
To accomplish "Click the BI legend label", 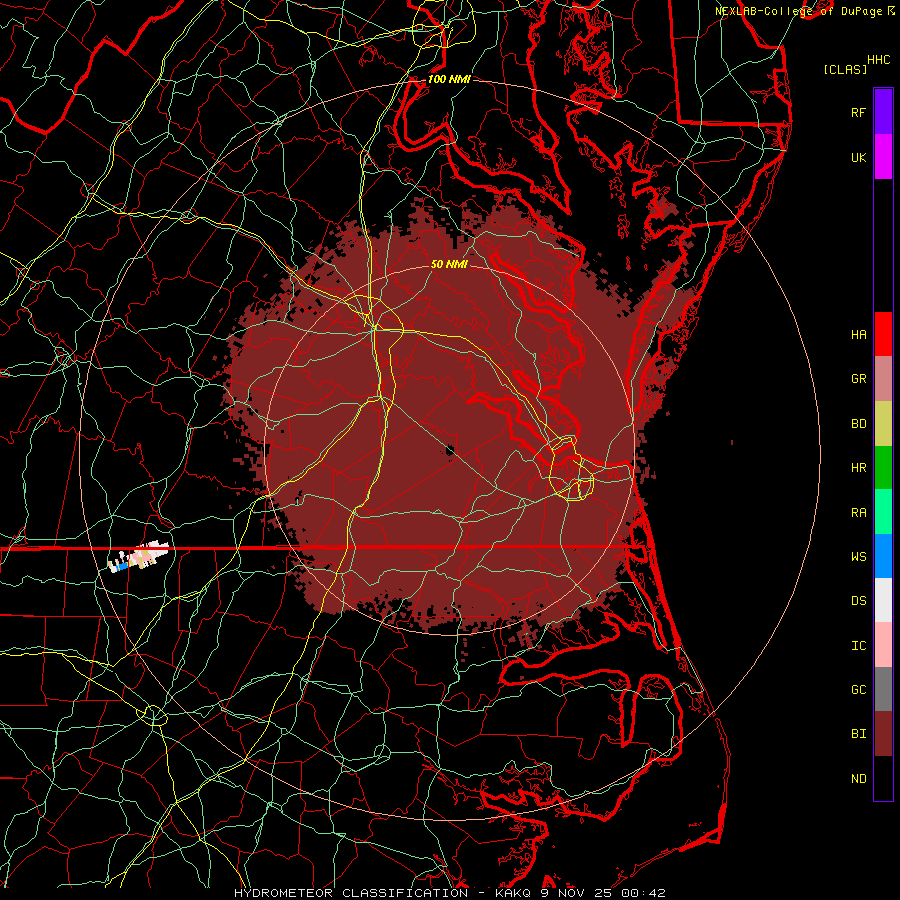I will pos(858,734).
